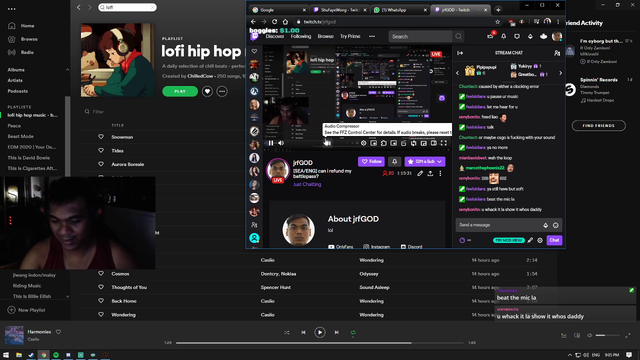
Task: Like the Snowman track heart icon
Action: coord(101,137)
